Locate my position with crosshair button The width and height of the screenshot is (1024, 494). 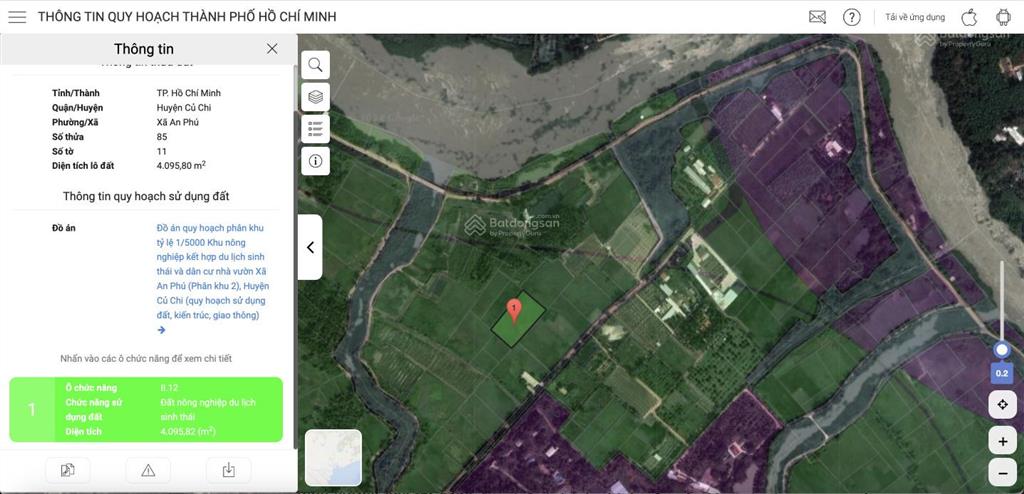pyautogui.click(x=1002, y=405)
